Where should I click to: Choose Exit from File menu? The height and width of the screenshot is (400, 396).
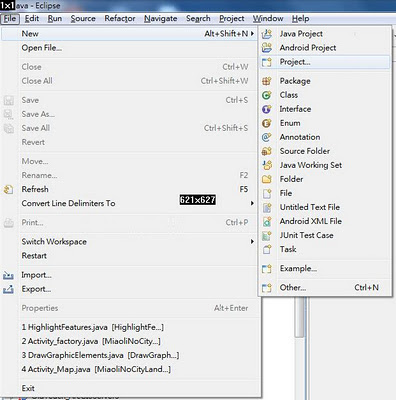coord(129,388)
